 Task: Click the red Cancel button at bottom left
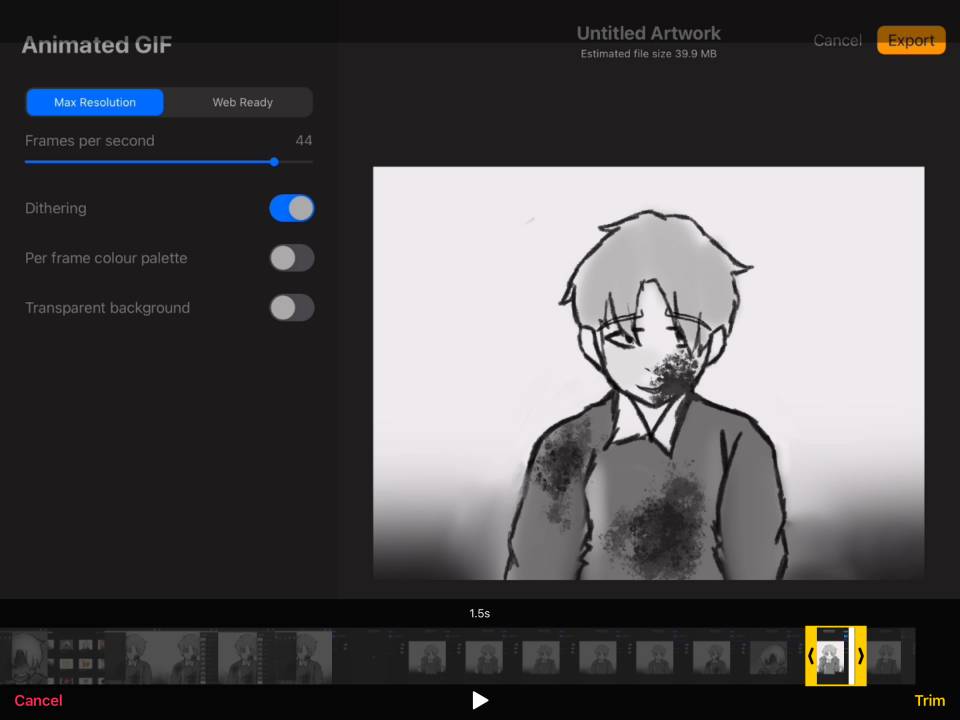point(38,700)
